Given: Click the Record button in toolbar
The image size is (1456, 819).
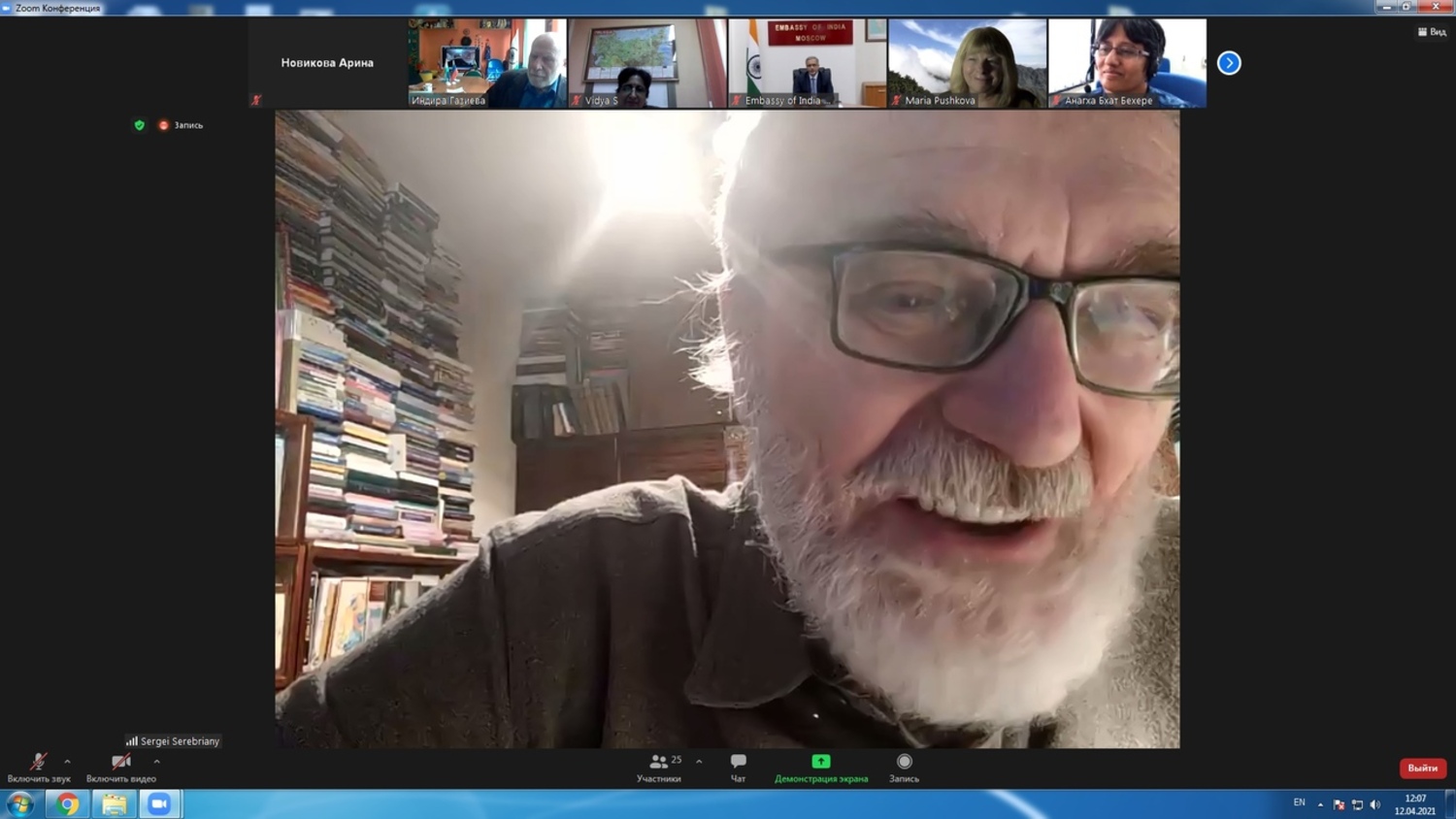Looking at the screenshot, I should [904, 763].
